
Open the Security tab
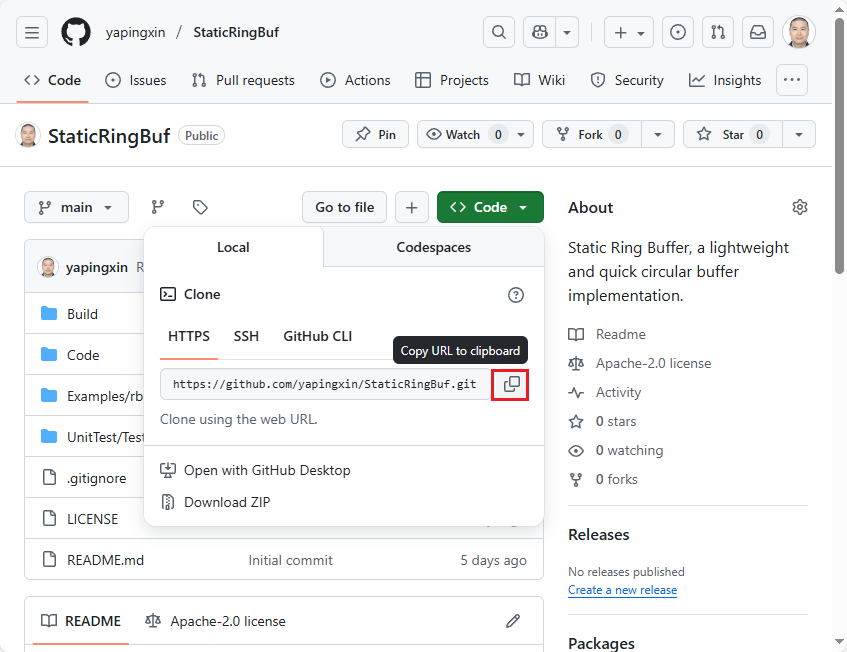(627, 80)
